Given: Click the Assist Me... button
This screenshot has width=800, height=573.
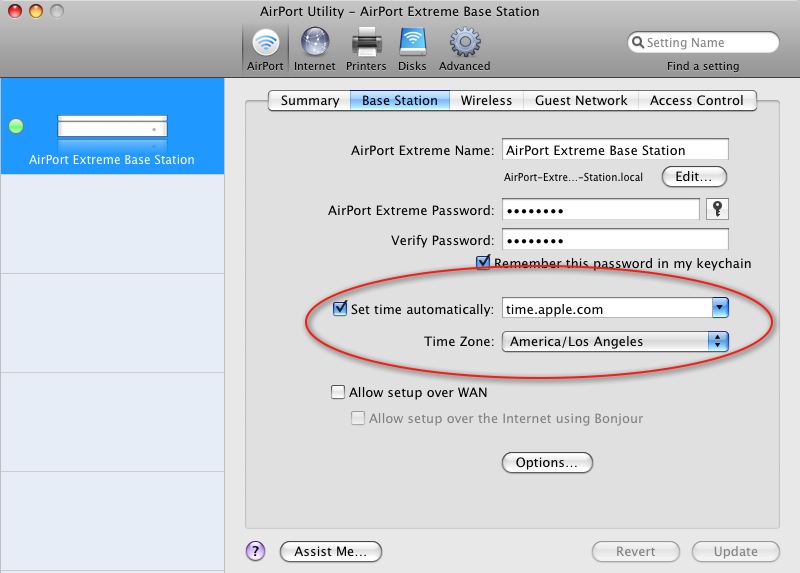Looking at the screenshot, I should click(x=331, y=552).
